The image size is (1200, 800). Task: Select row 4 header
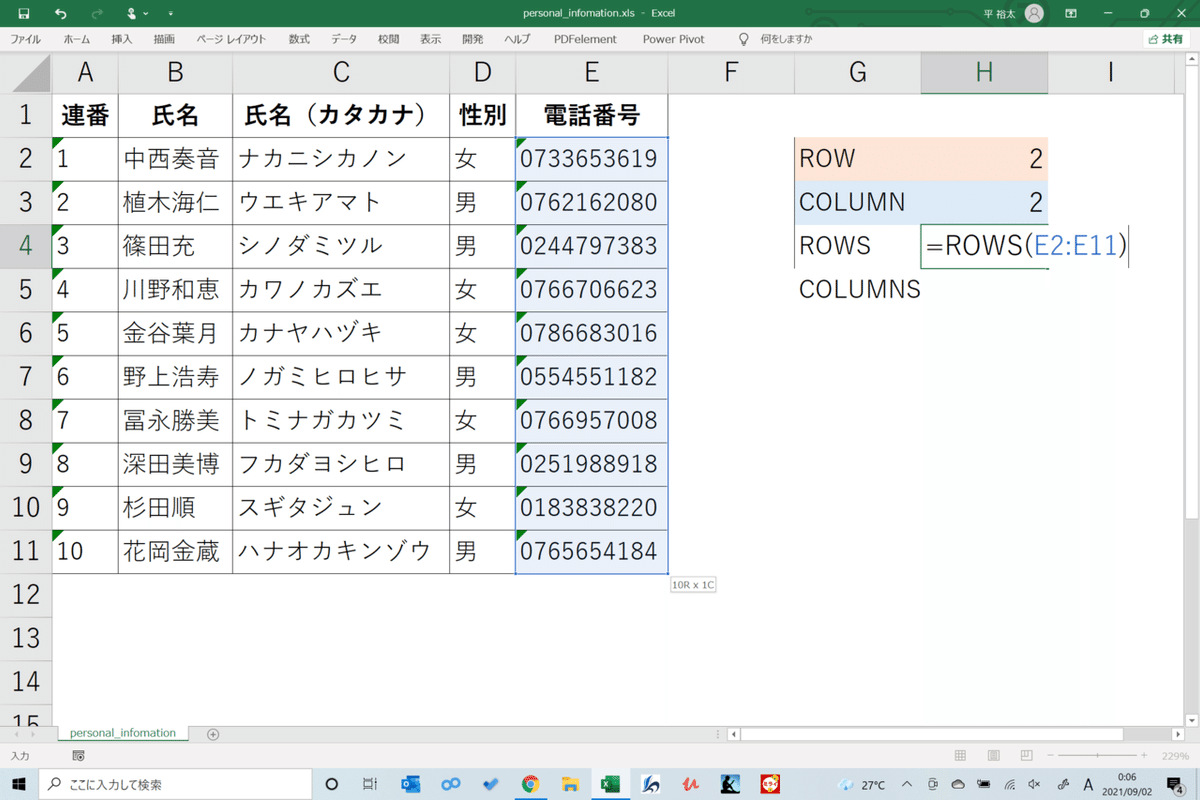[x=26, y=246]
